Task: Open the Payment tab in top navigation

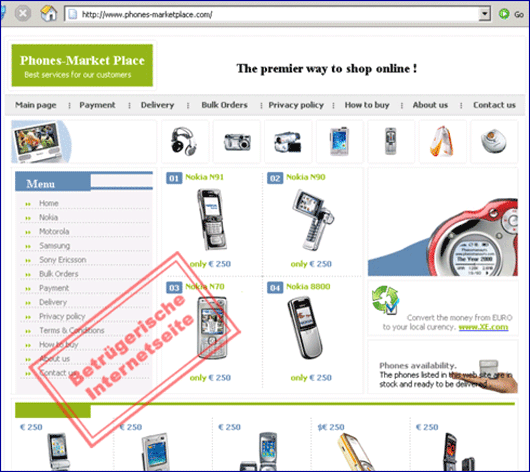Action: tap(97, 105)
